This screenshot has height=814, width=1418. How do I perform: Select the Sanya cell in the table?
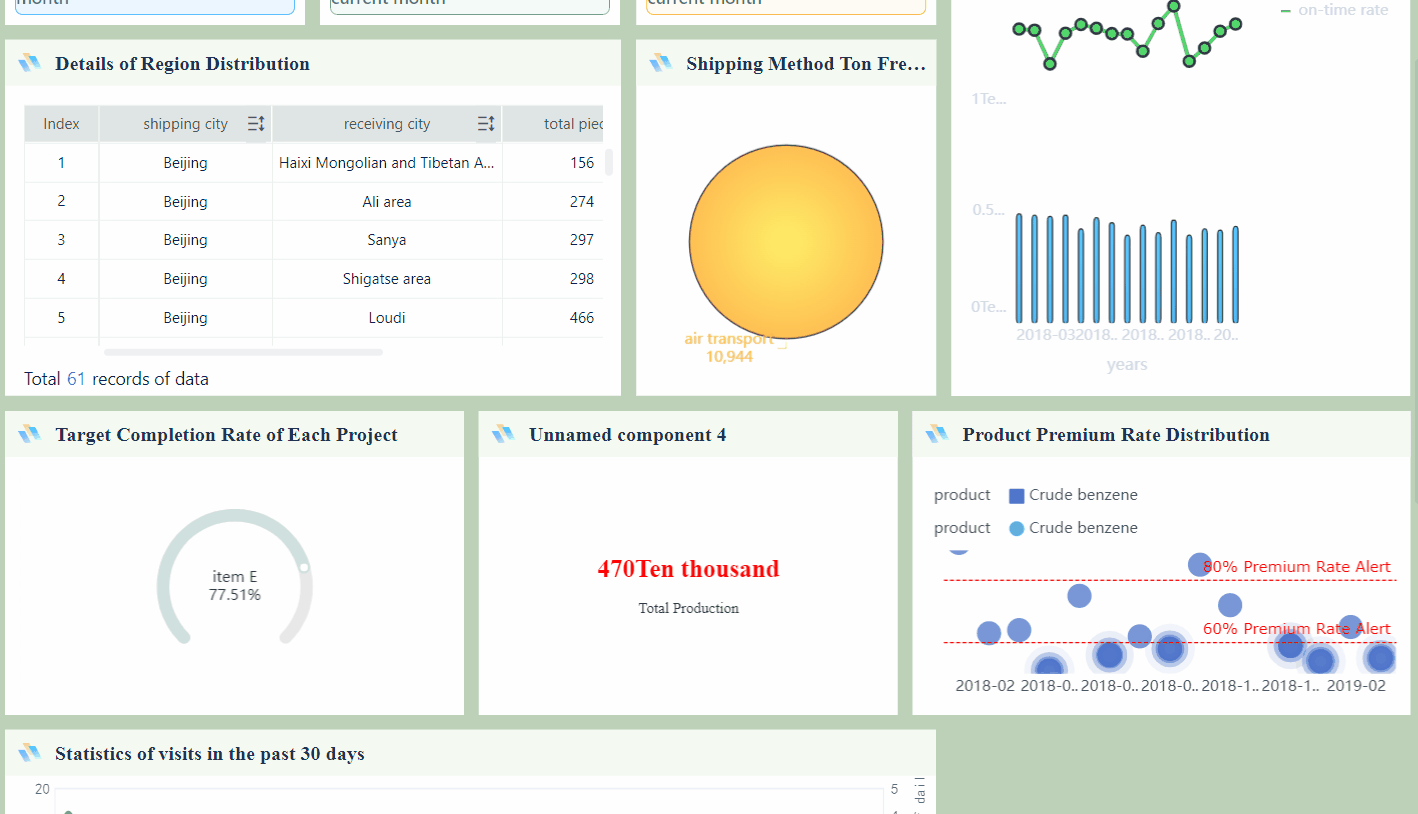[x=387, y=240]
